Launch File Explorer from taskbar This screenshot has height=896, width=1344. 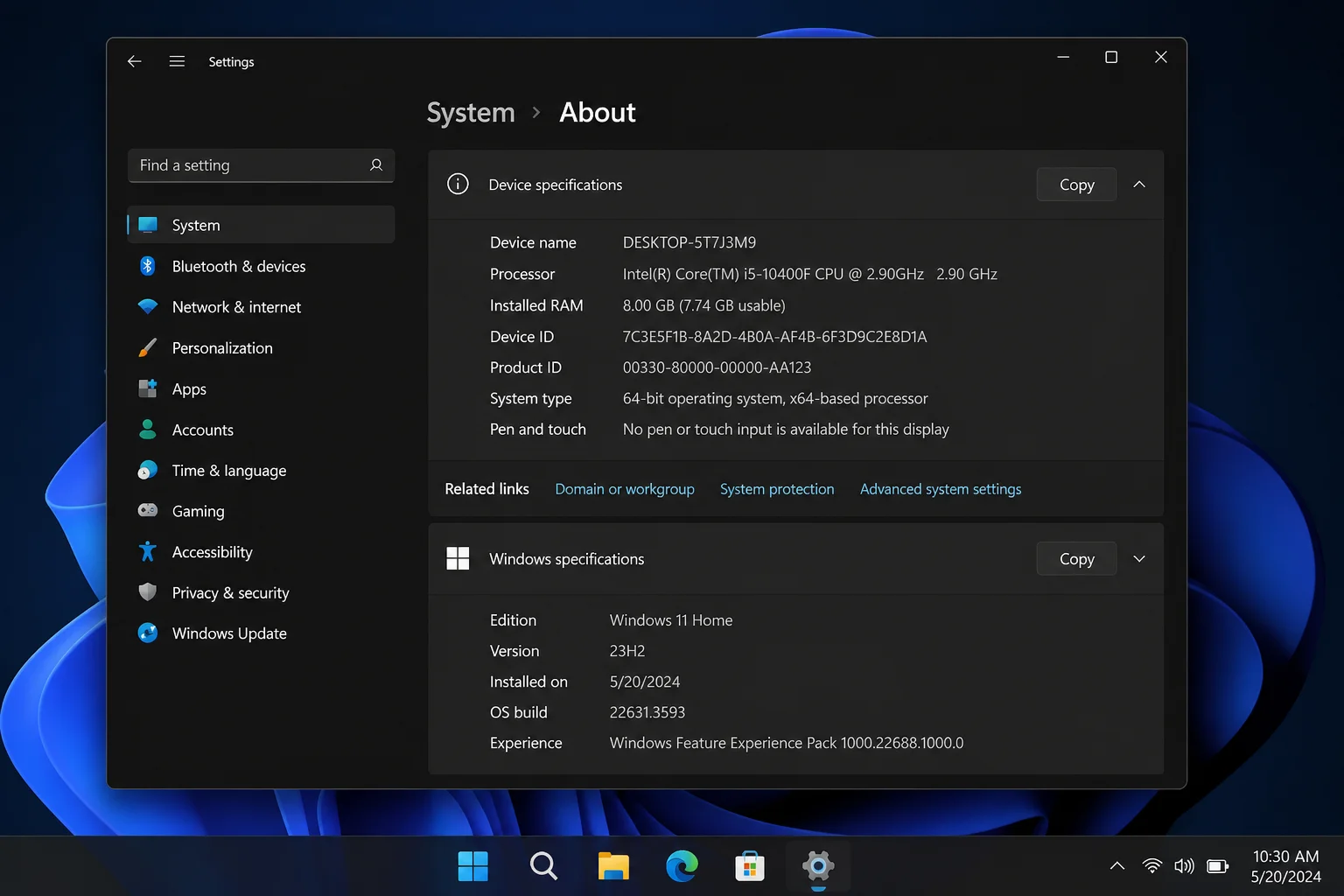point(613,866)
